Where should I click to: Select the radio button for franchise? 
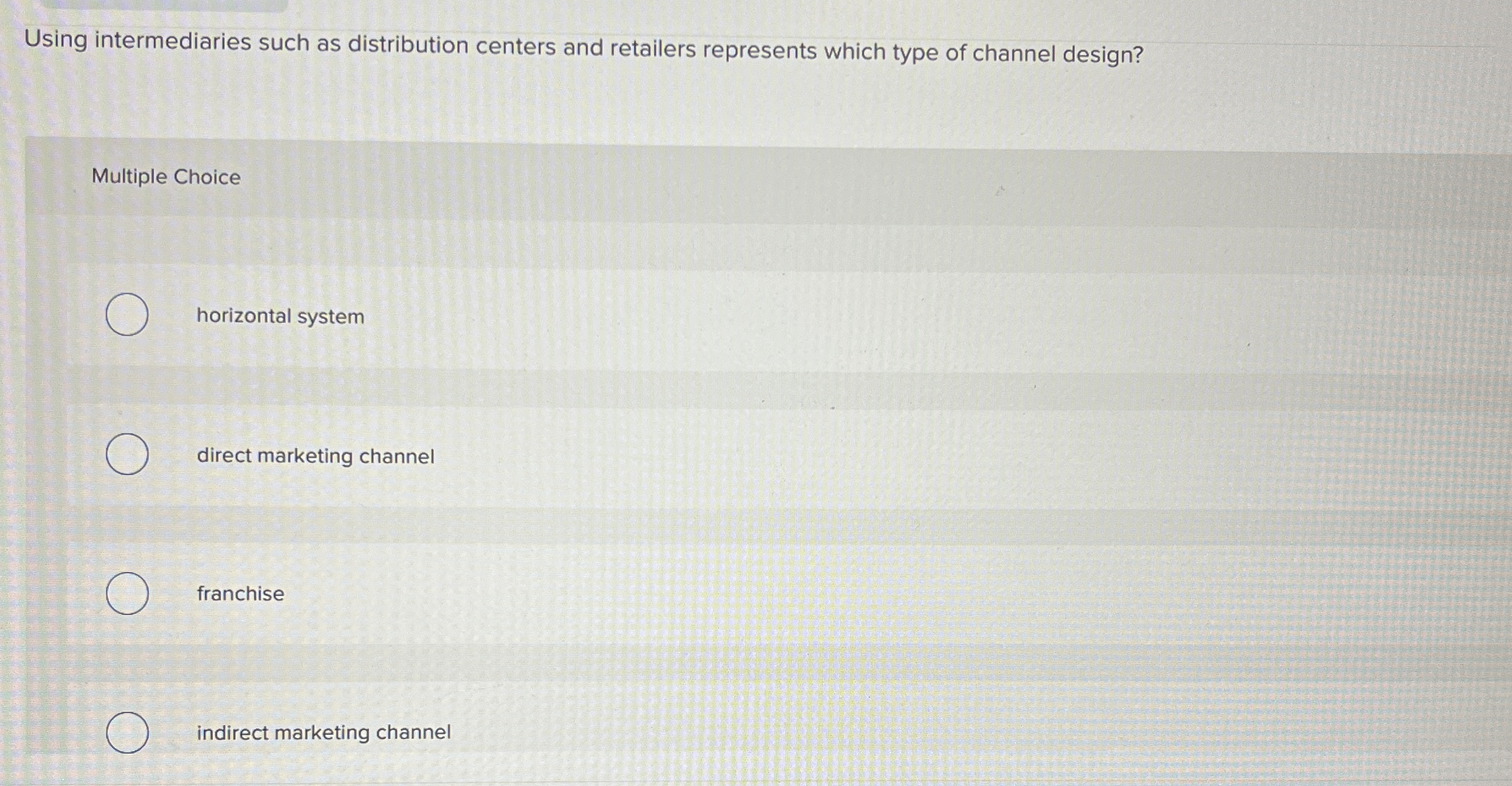coord(127,593)
